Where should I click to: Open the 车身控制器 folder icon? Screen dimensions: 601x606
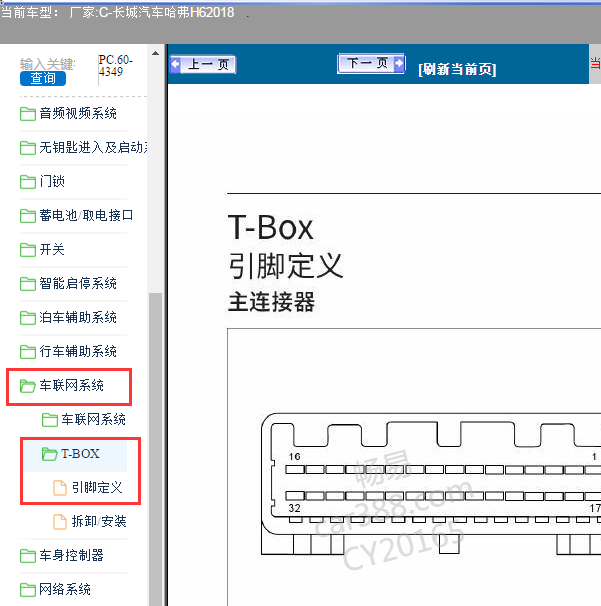(28, 556)
